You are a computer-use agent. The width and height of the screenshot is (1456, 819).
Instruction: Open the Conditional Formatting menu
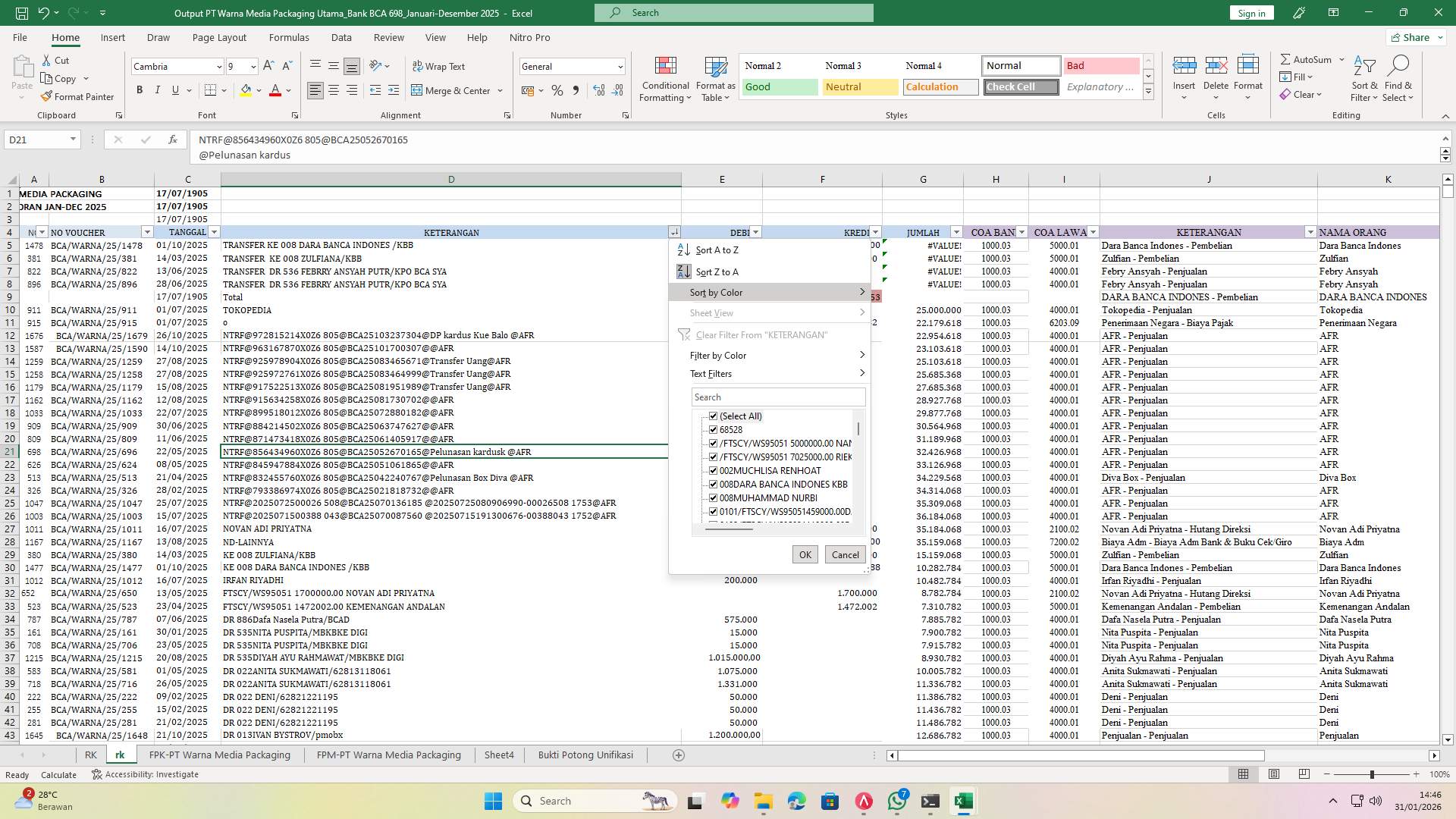[x=665, y=78]
